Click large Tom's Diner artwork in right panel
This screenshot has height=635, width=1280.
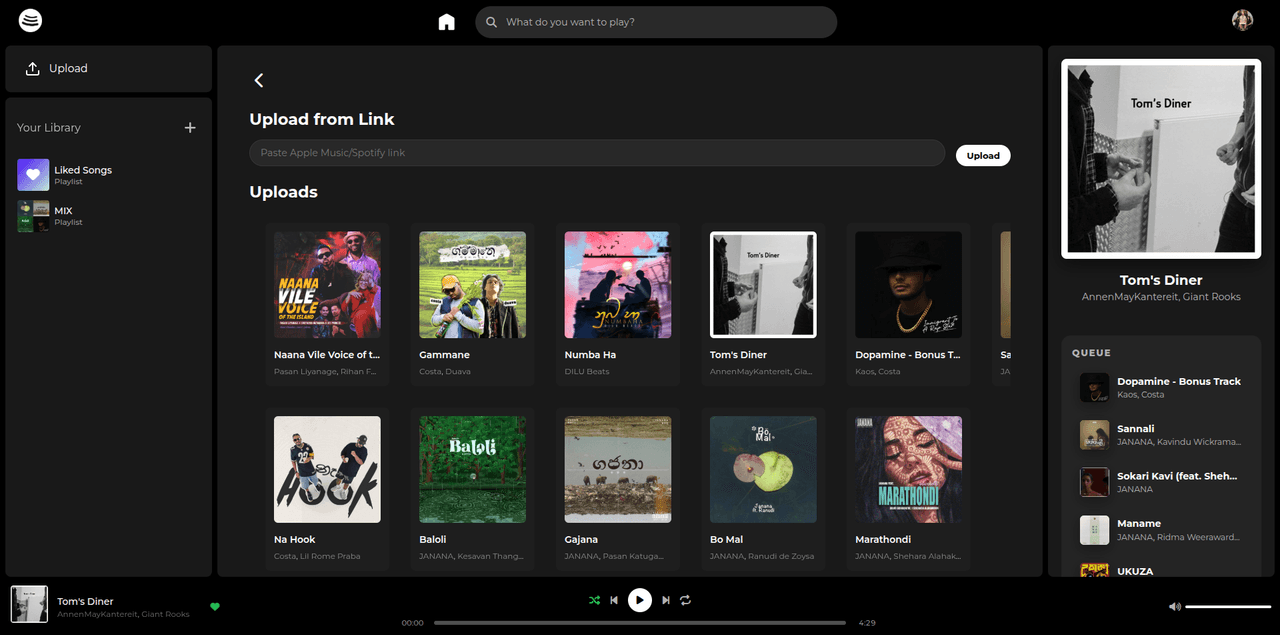coord(1161,158)
